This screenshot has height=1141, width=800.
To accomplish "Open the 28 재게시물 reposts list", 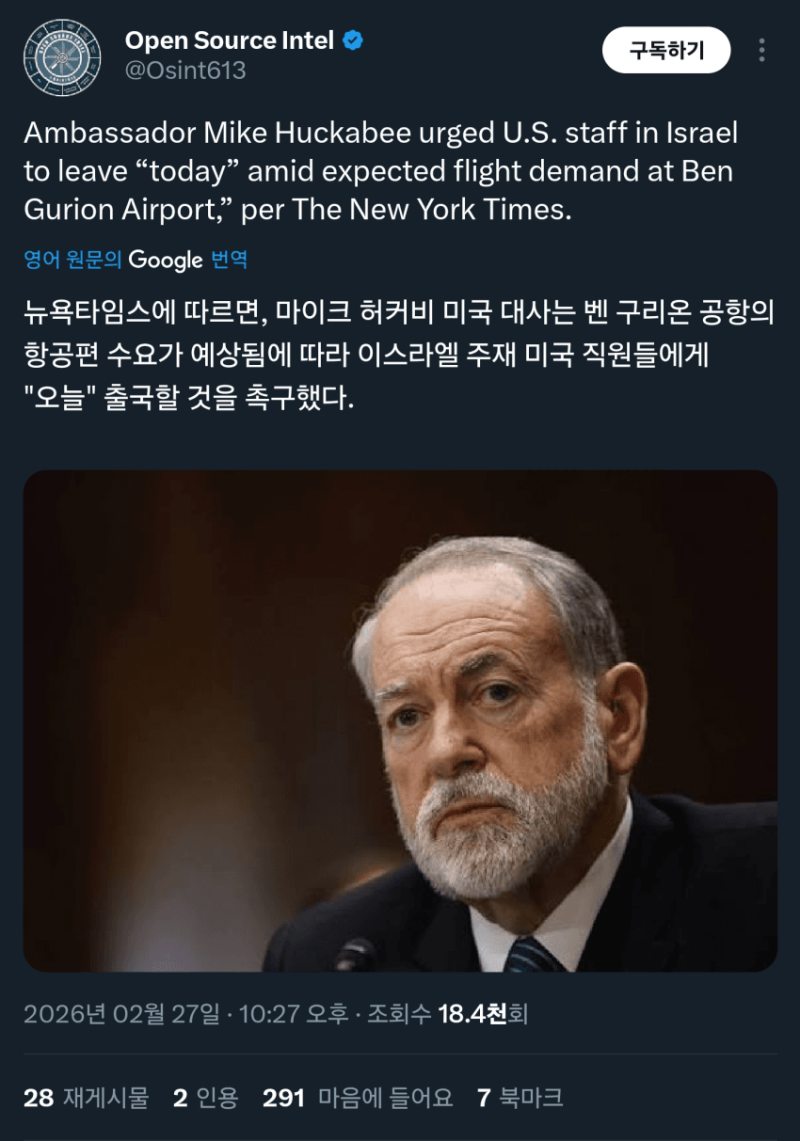I will point(86,1097).
